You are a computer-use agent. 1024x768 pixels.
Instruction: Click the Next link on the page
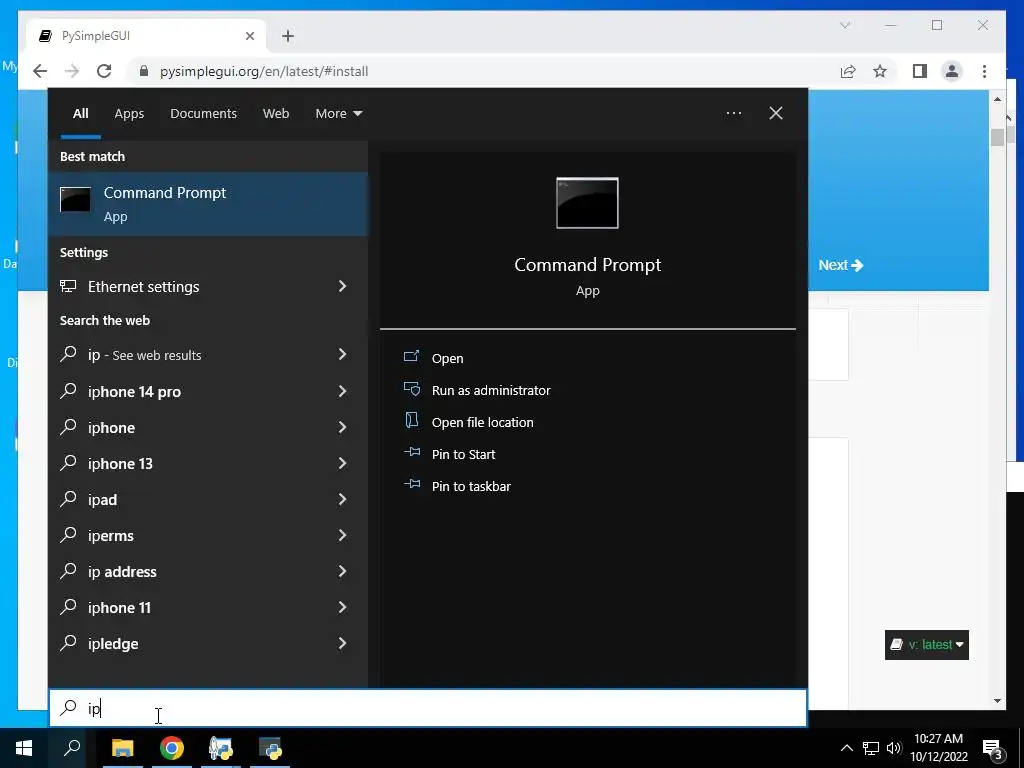click(840, 265)
